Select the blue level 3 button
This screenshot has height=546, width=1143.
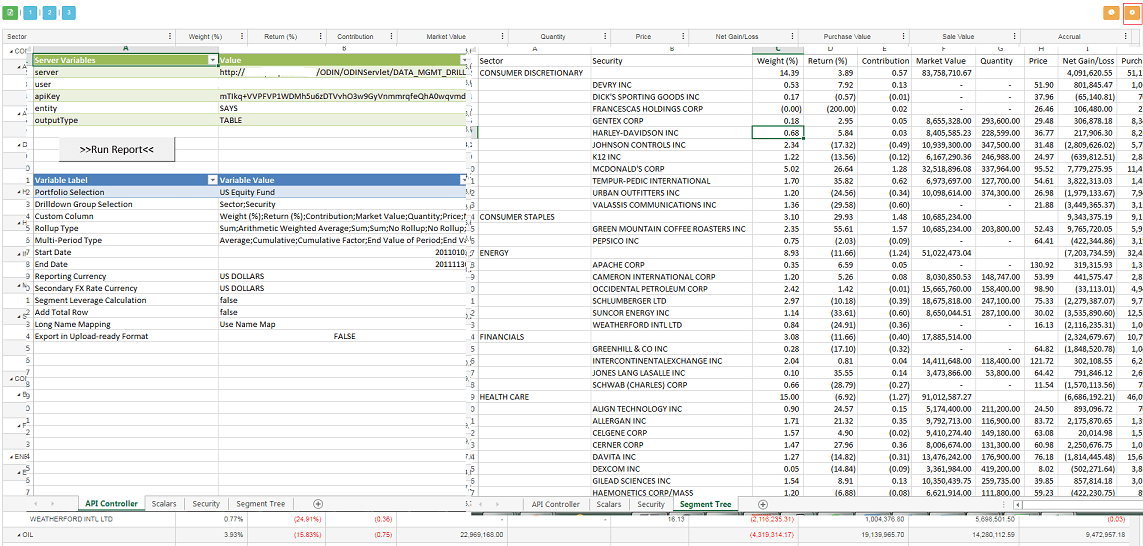coord(67,13)
